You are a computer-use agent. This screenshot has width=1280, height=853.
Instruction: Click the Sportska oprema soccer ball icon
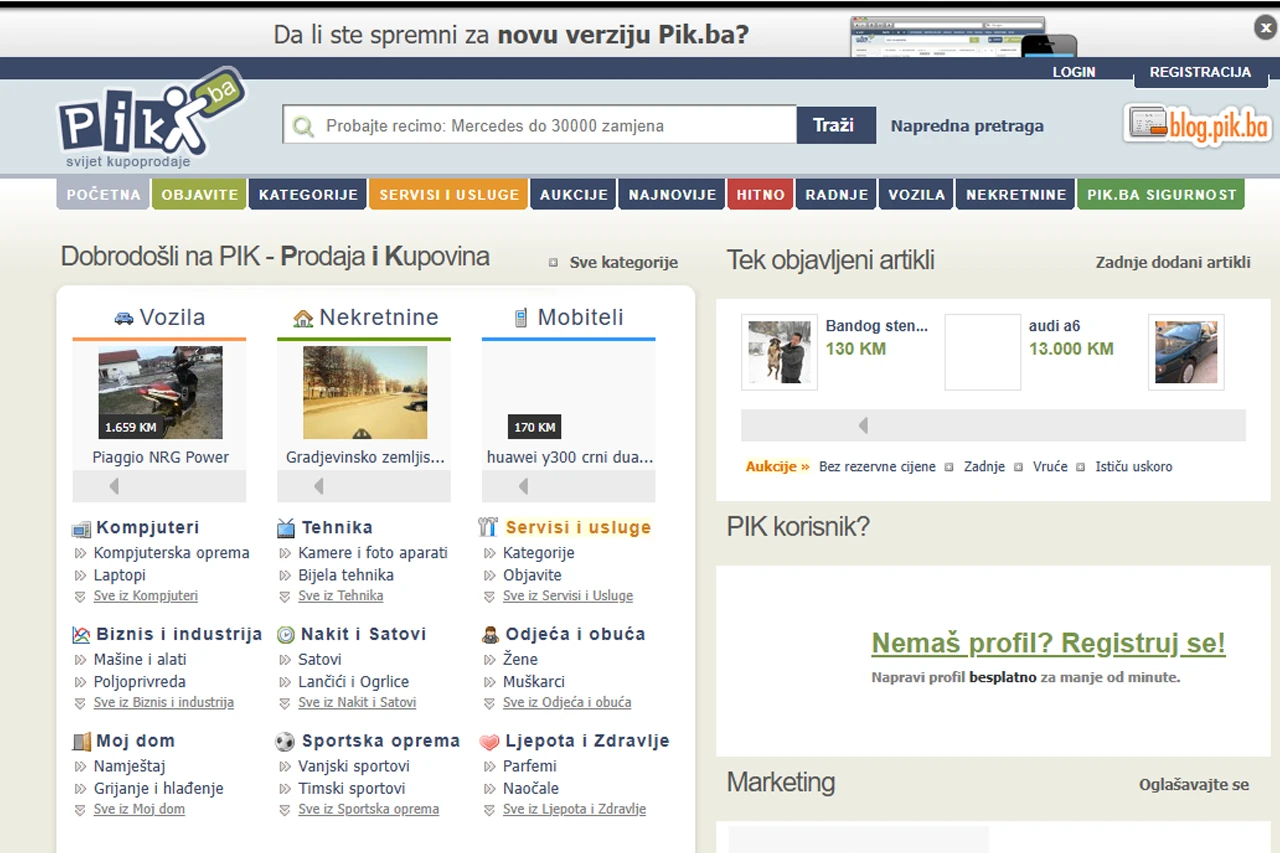click(x=285, y=741)
